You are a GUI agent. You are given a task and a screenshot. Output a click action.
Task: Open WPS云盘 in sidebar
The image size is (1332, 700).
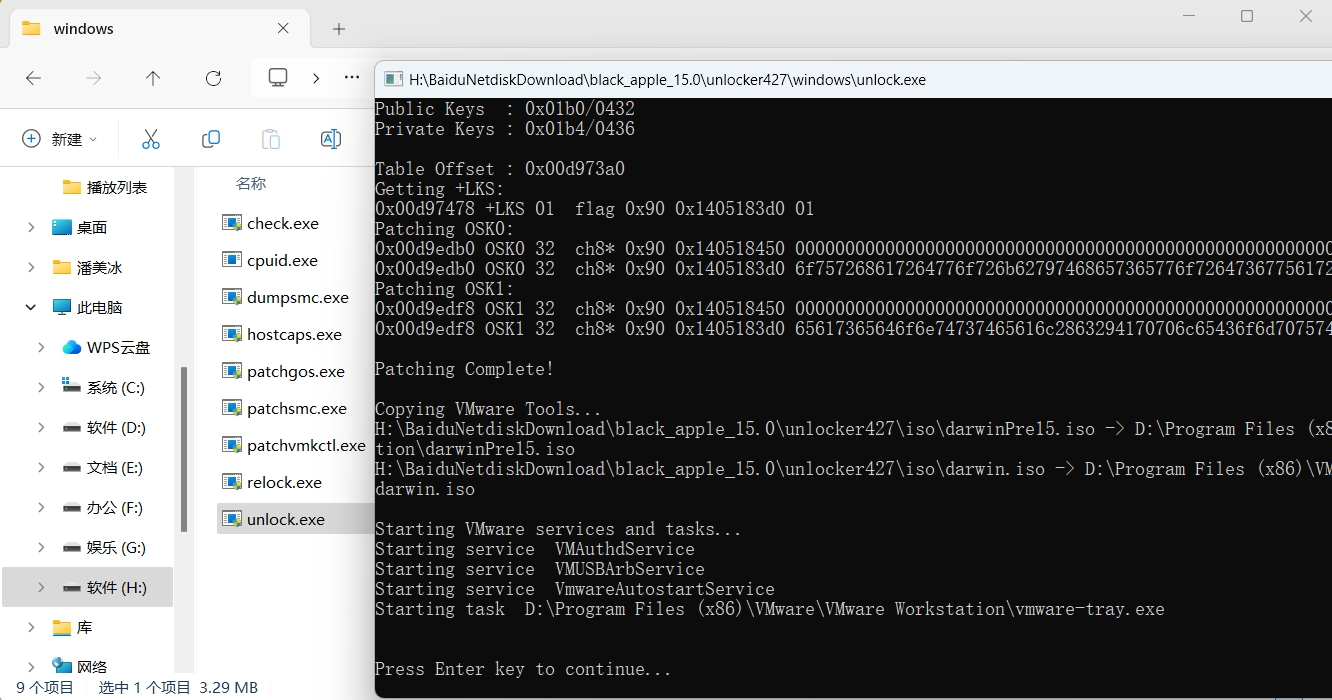[x=106, y=347]
